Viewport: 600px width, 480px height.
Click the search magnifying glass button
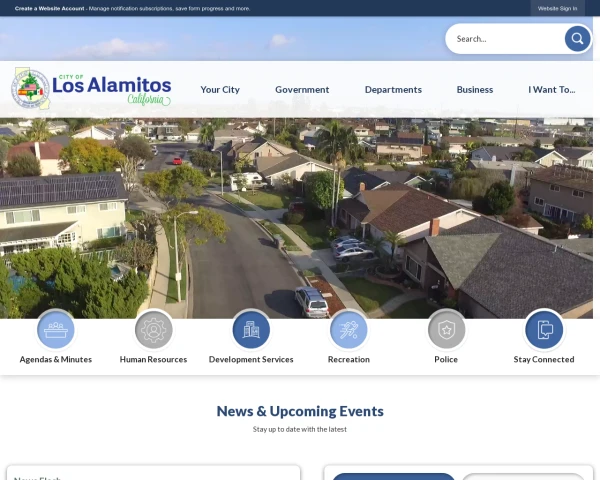pyautogui.click(x=577, y=39)
